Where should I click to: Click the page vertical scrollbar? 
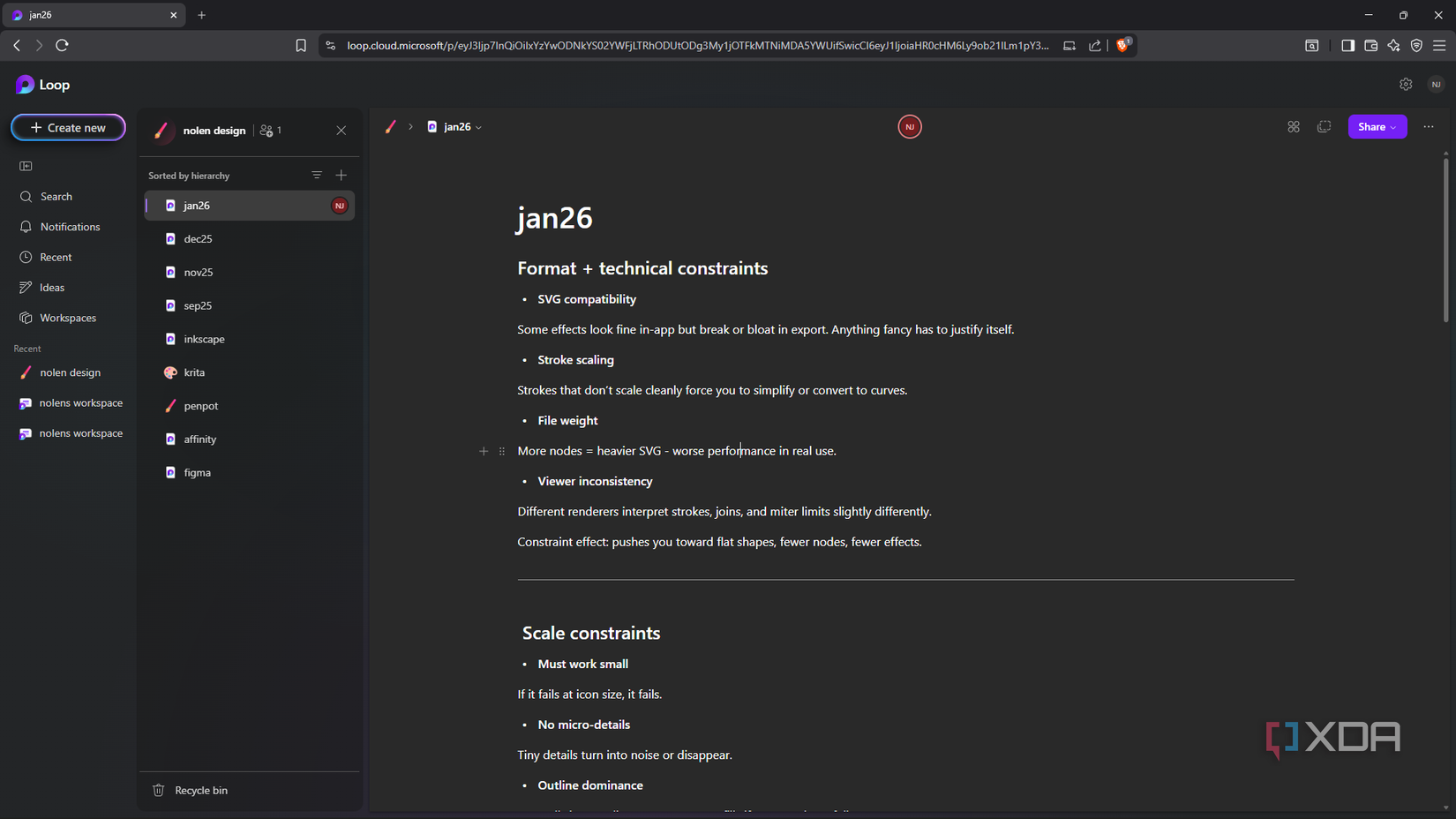(x=1445, y=238)
